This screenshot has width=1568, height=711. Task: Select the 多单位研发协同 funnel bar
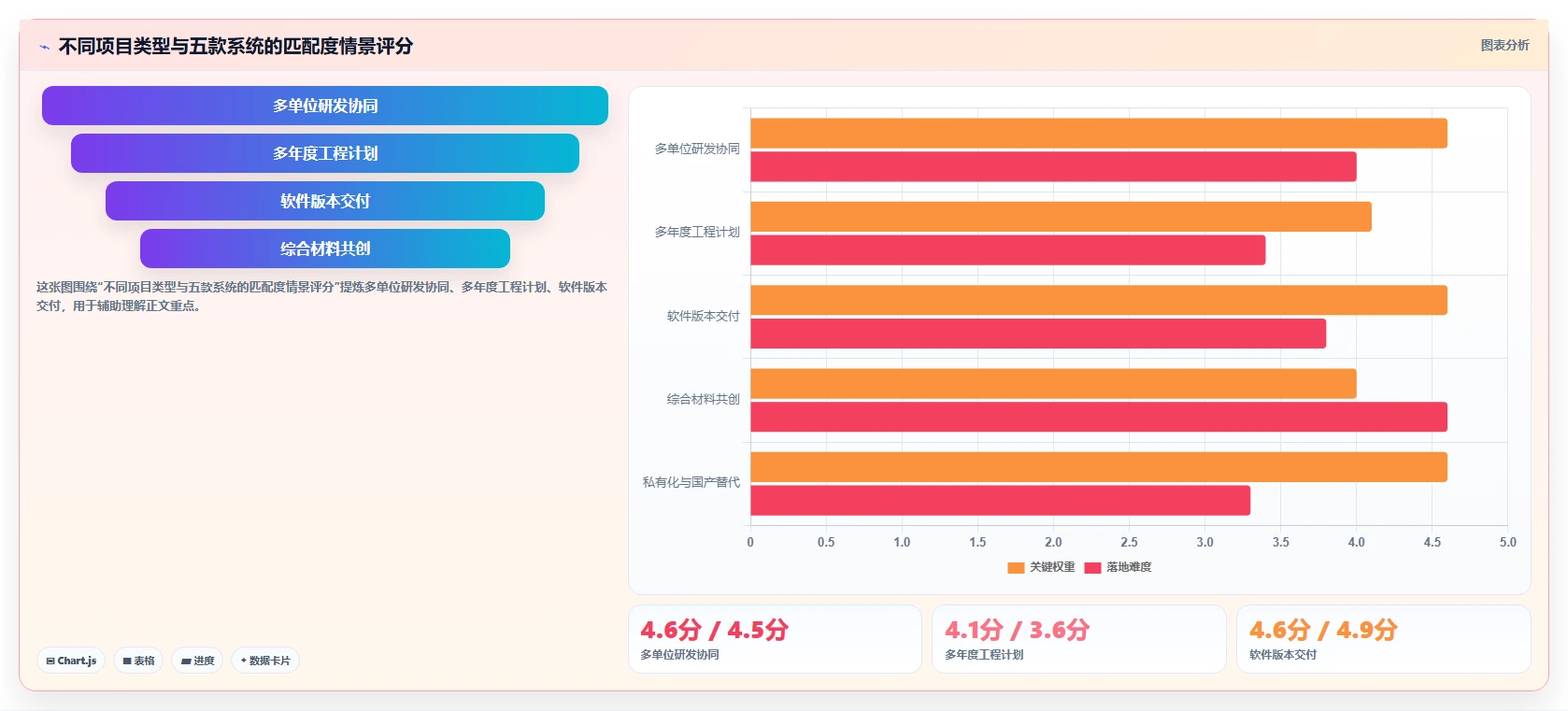pos(325,106)
